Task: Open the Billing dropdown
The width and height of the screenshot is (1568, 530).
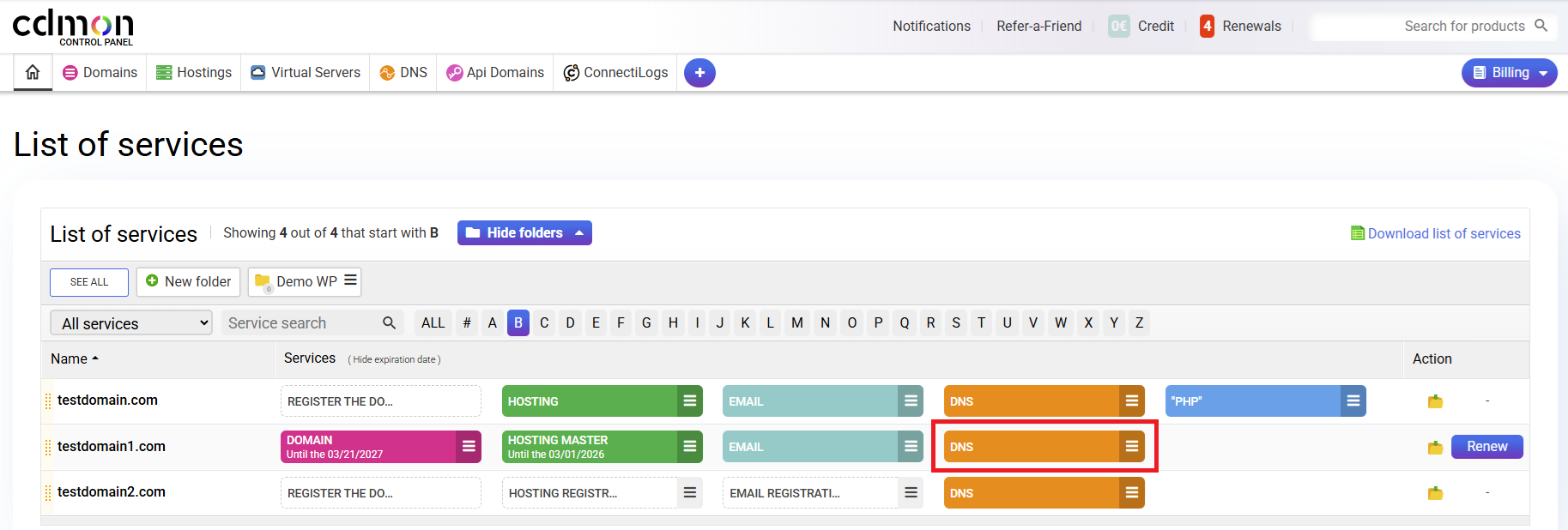Action: pos(1509,73)
